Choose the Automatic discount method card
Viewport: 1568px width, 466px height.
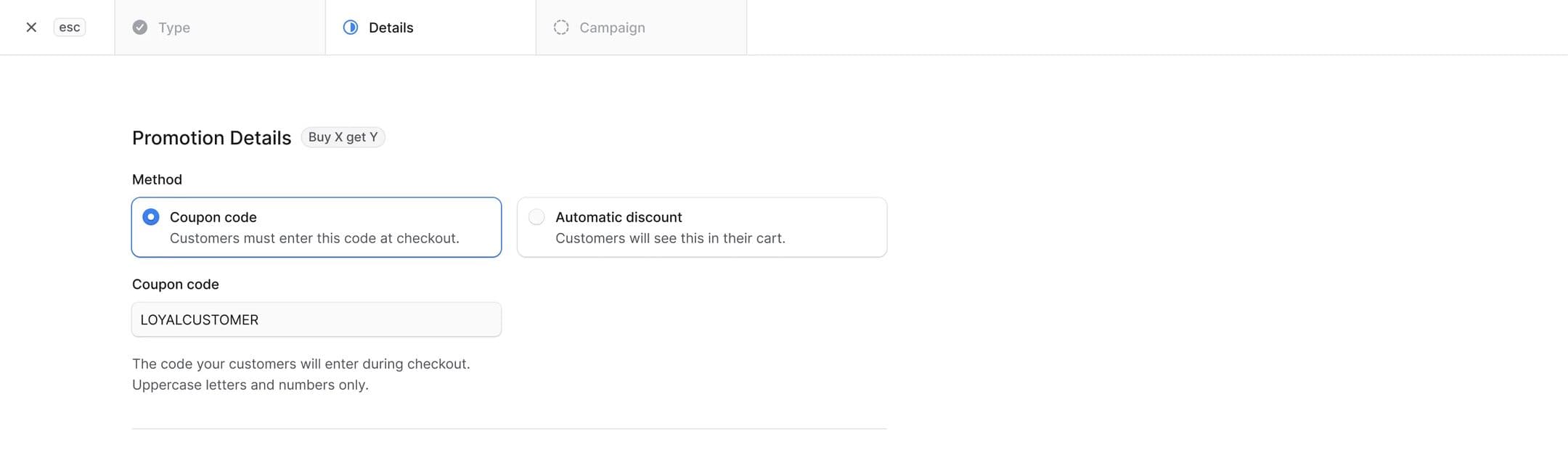tap(702, 227)
